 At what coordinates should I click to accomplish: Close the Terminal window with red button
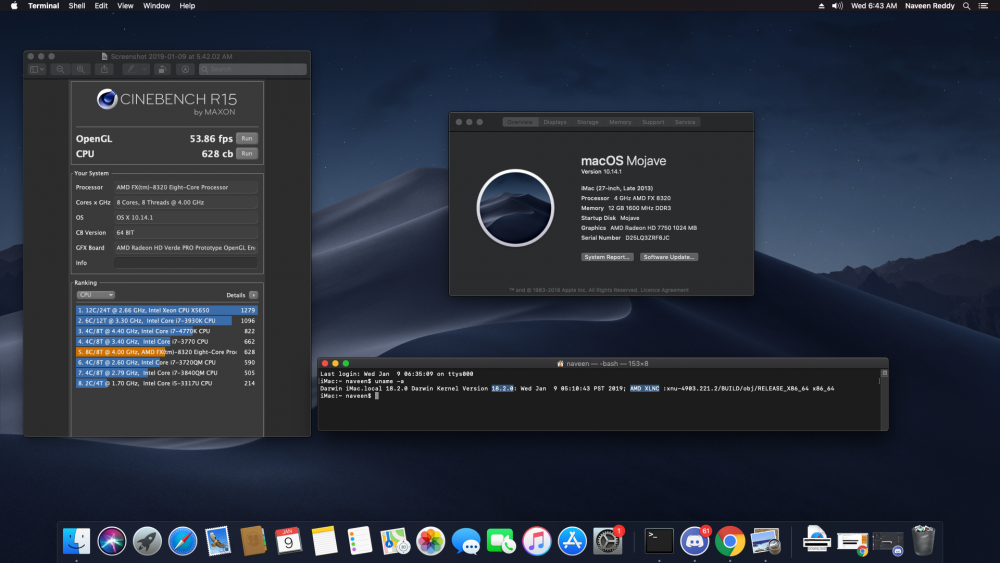pos(325,363)
